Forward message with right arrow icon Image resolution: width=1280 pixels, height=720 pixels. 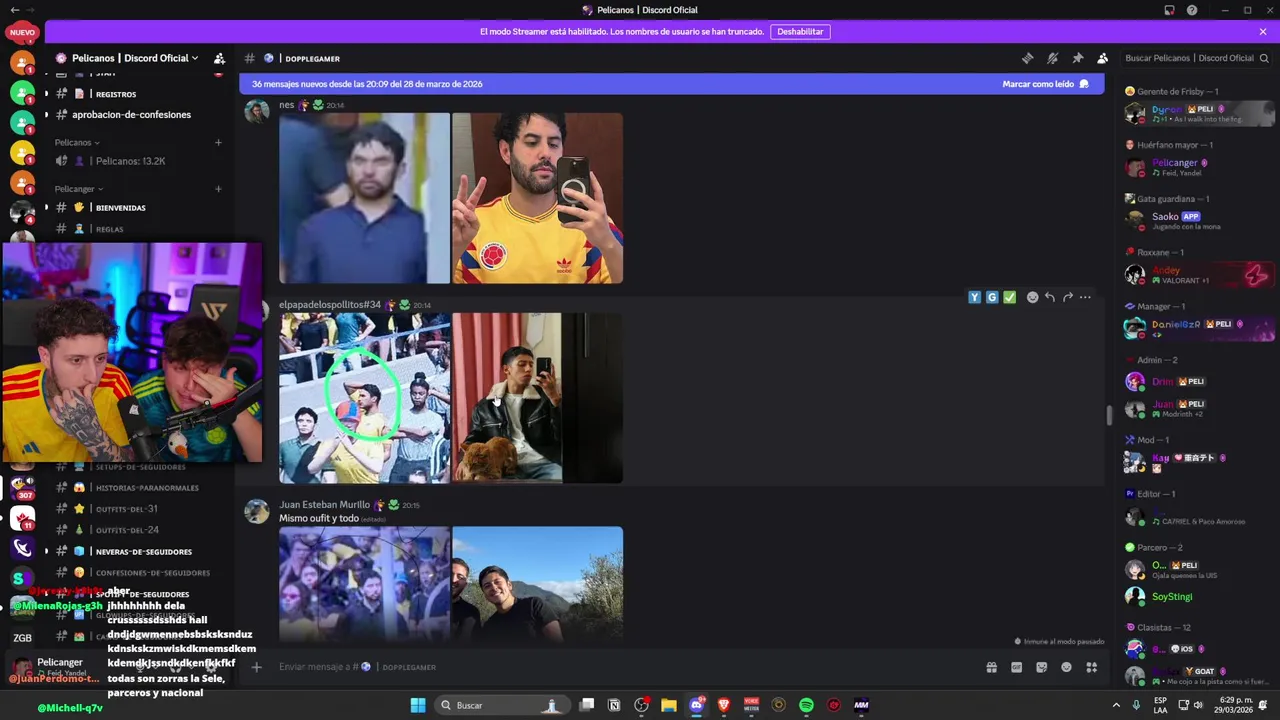(x=1068, y=297)
